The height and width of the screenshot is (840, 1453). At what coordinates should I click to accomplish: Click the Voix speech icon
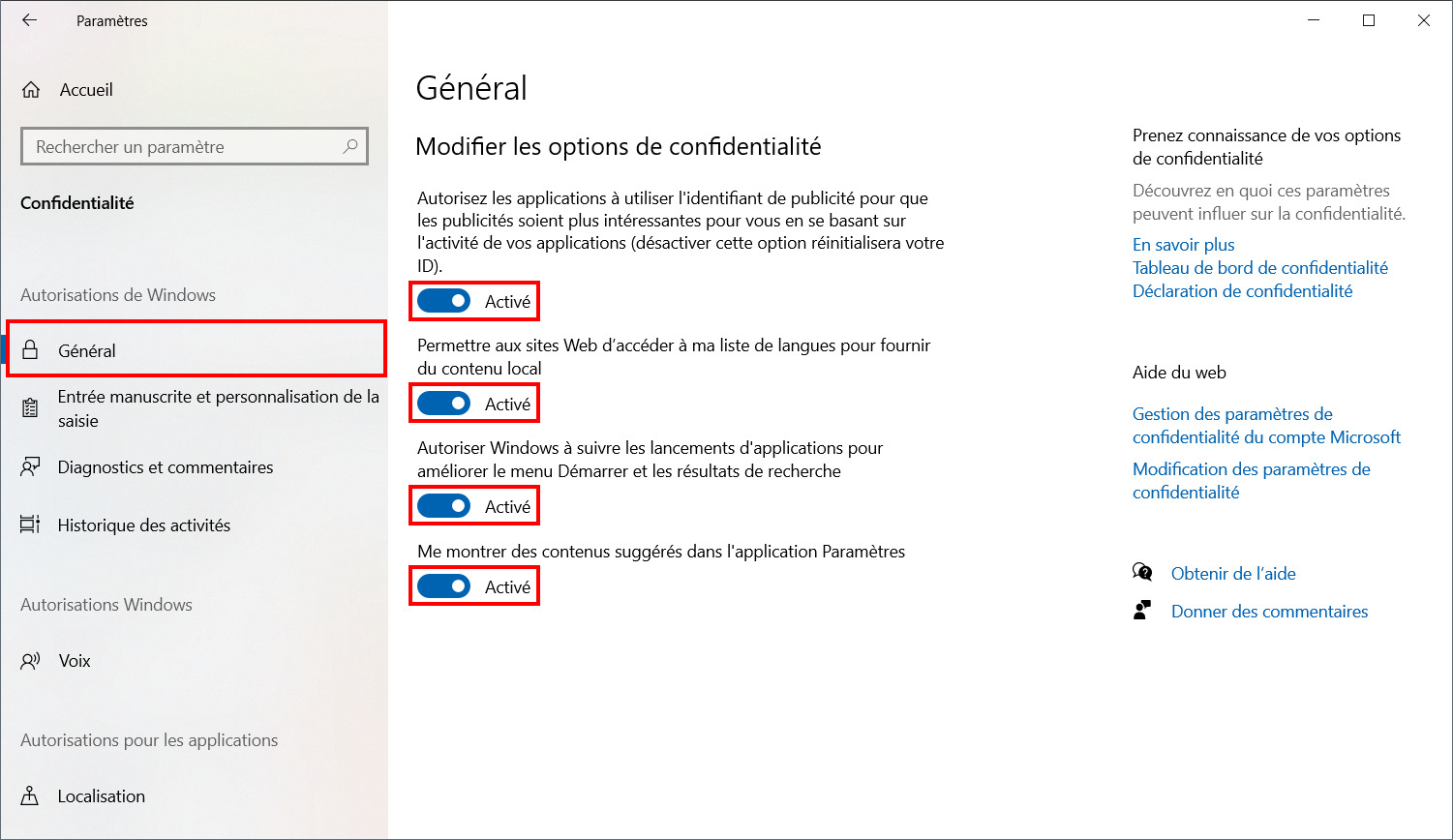pos(31,661)
